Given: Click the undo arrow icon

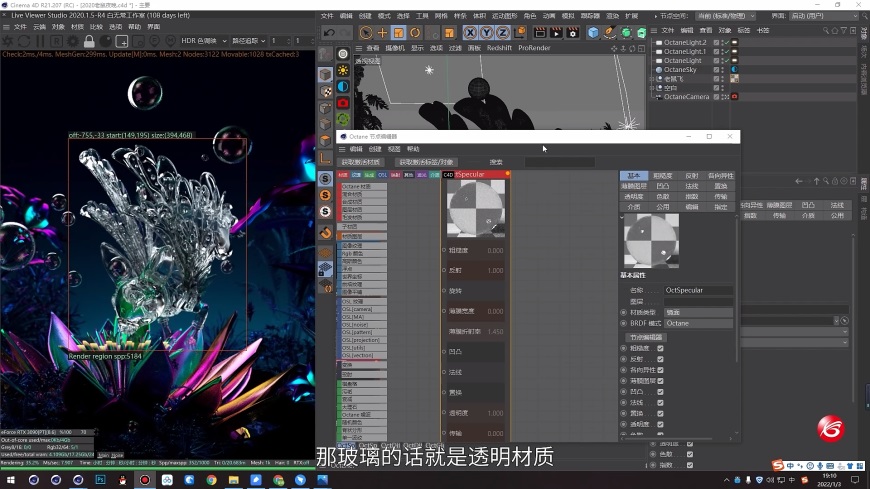Looking at the screenshot, I should click(330, 33).
